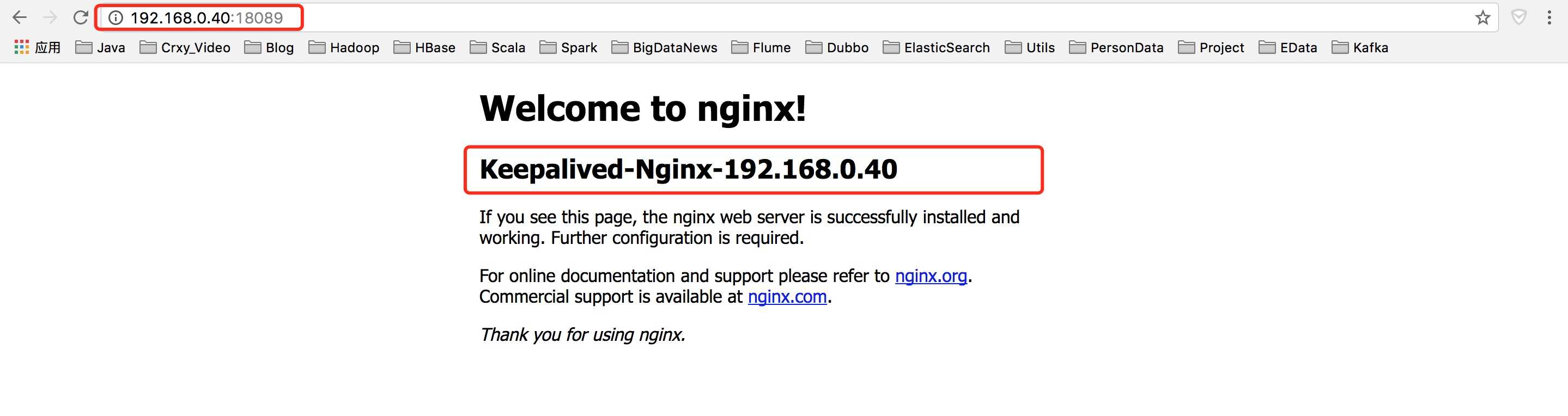Open the Utils bookmarks folder
This screenshot has height=416, width=1568.
coord(1030,47)
